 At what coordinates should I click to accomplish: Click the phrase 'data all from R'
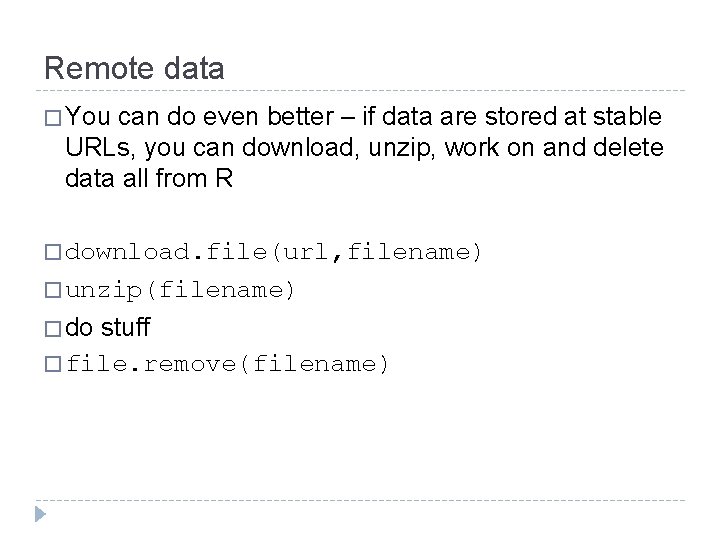(x=149, y=178)
